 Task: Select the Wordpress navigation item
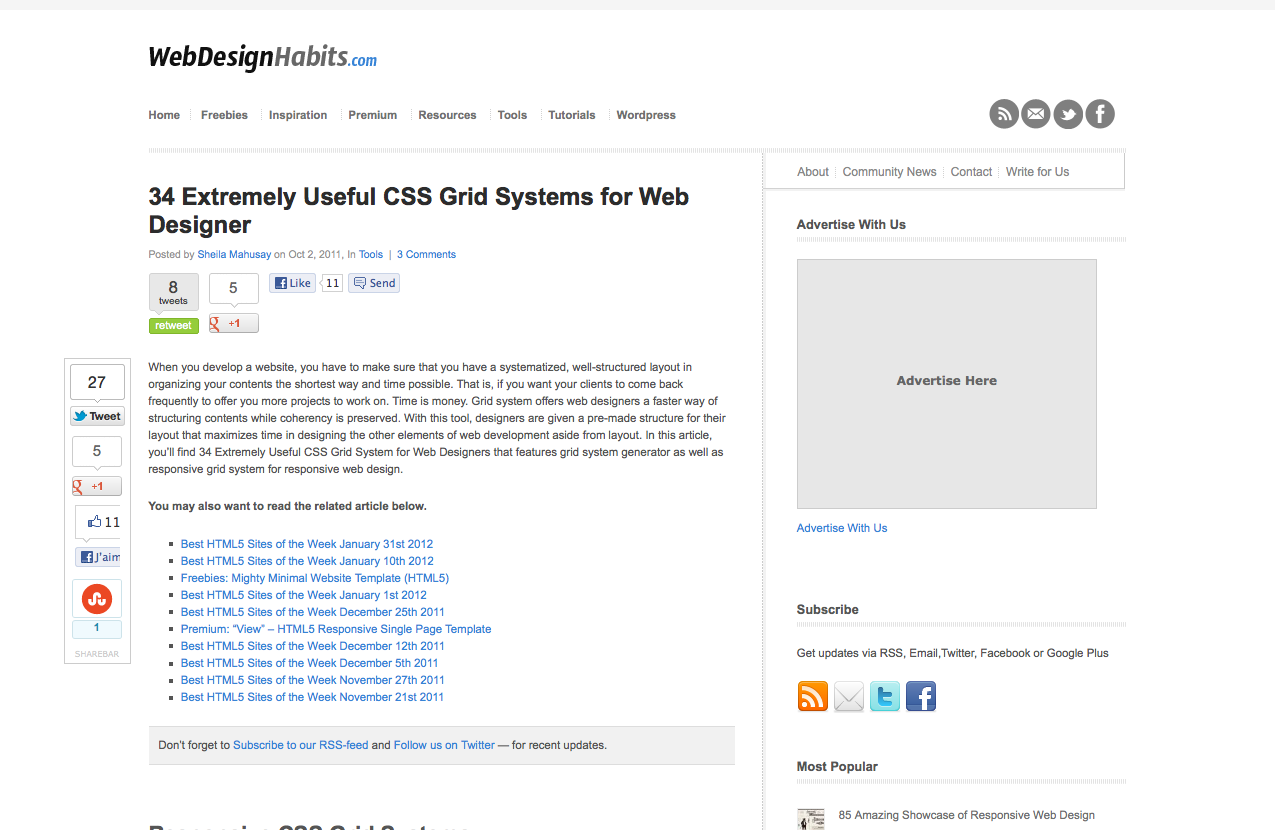[646, 115]
